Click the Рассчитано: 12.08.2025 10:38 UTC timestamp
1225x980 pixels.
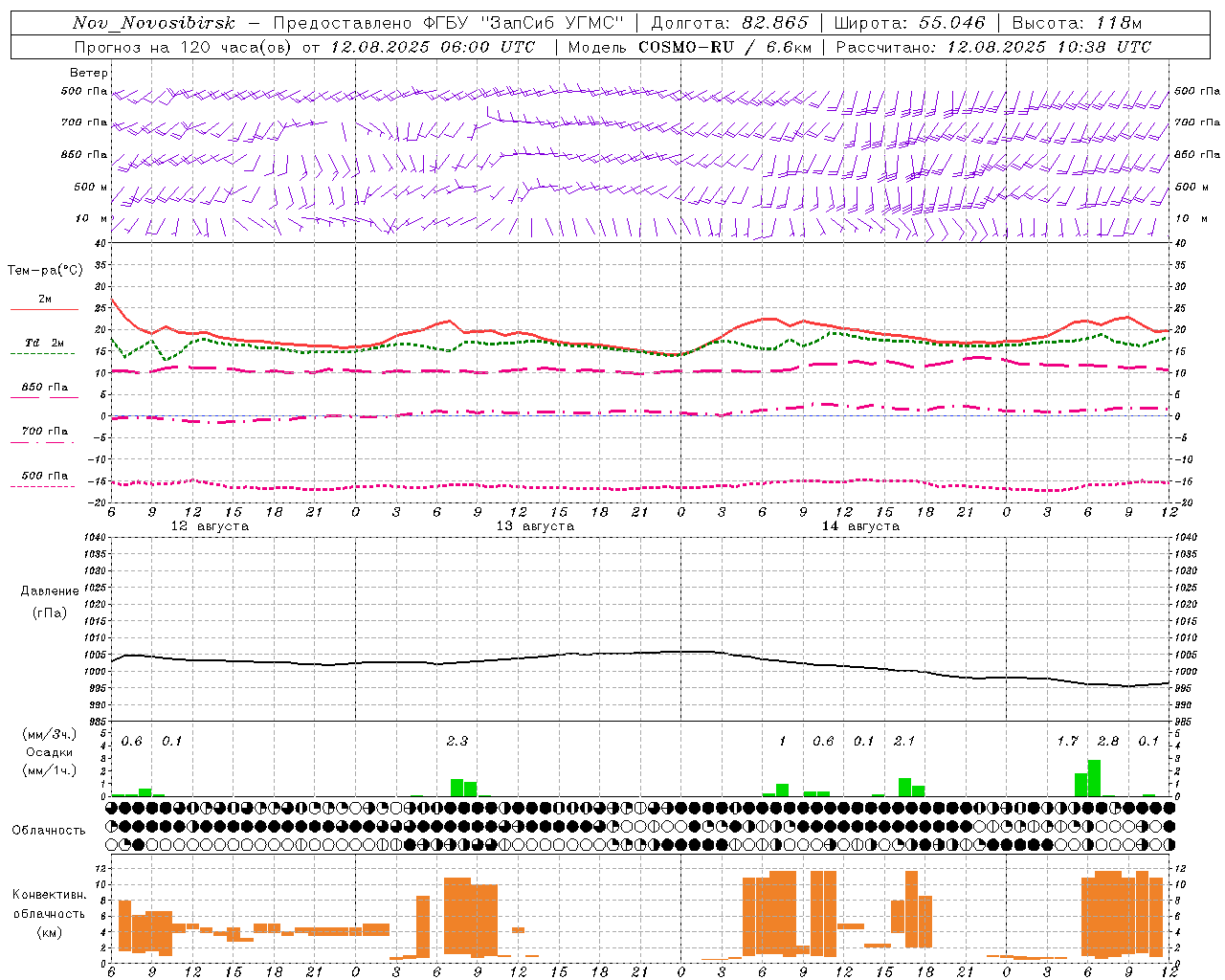pyautogui.click(x=993, y=47)
